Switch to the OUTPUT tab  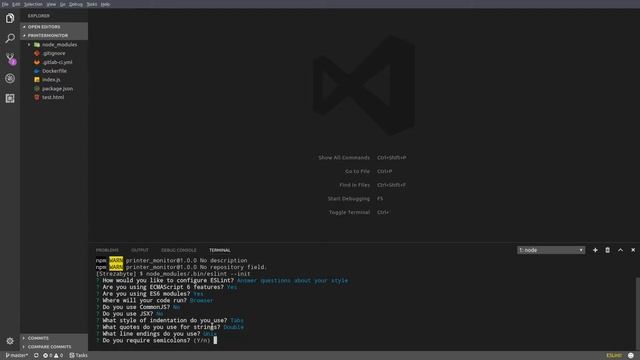pyautogui.click(x=140, y=250)
